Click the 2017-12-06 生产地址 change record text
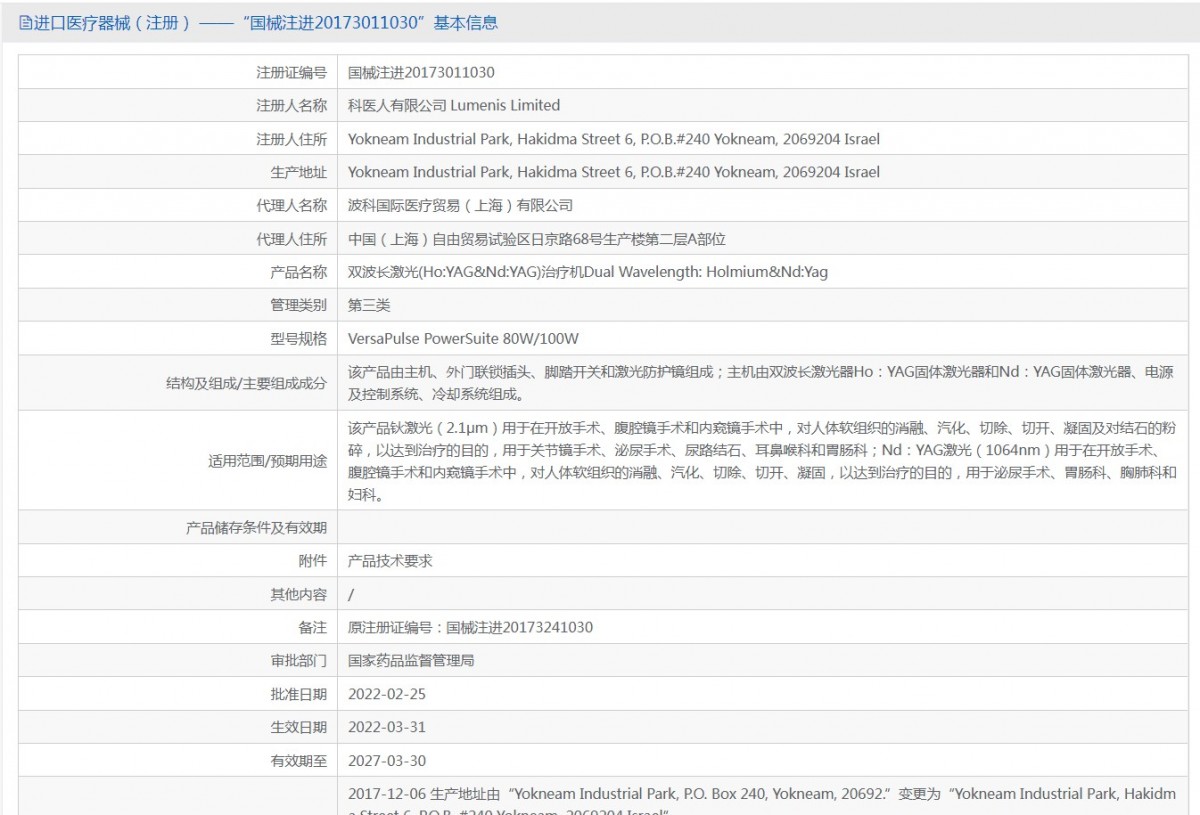 coord(762,801)
